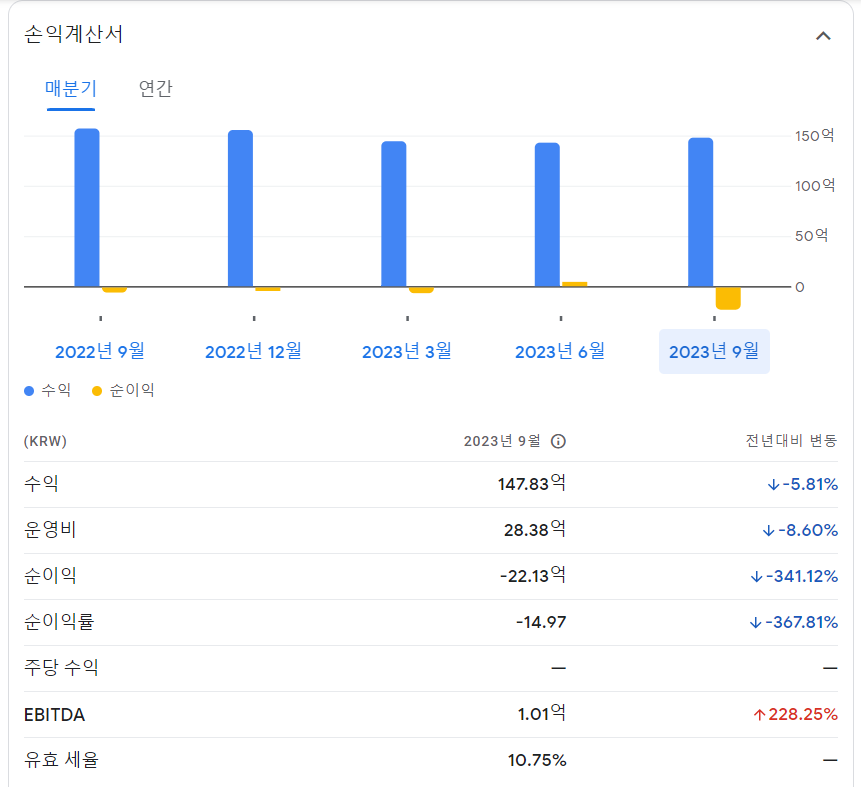Click the 주당 수익 row label
861x787 pixels.
62,668
